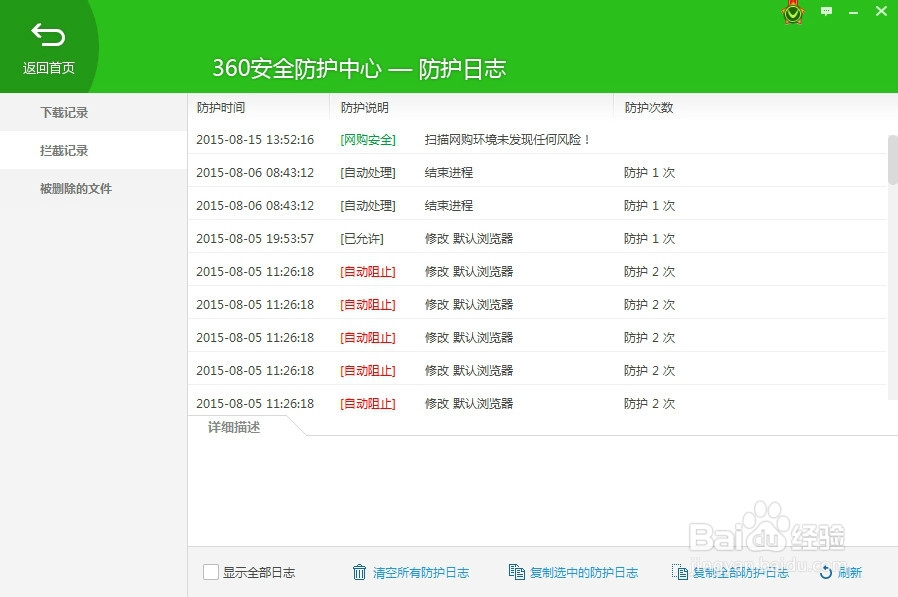Click the refresh circular arrow icon
The height and width of the screenshot is (597, 898).
[x=825, y=572]
